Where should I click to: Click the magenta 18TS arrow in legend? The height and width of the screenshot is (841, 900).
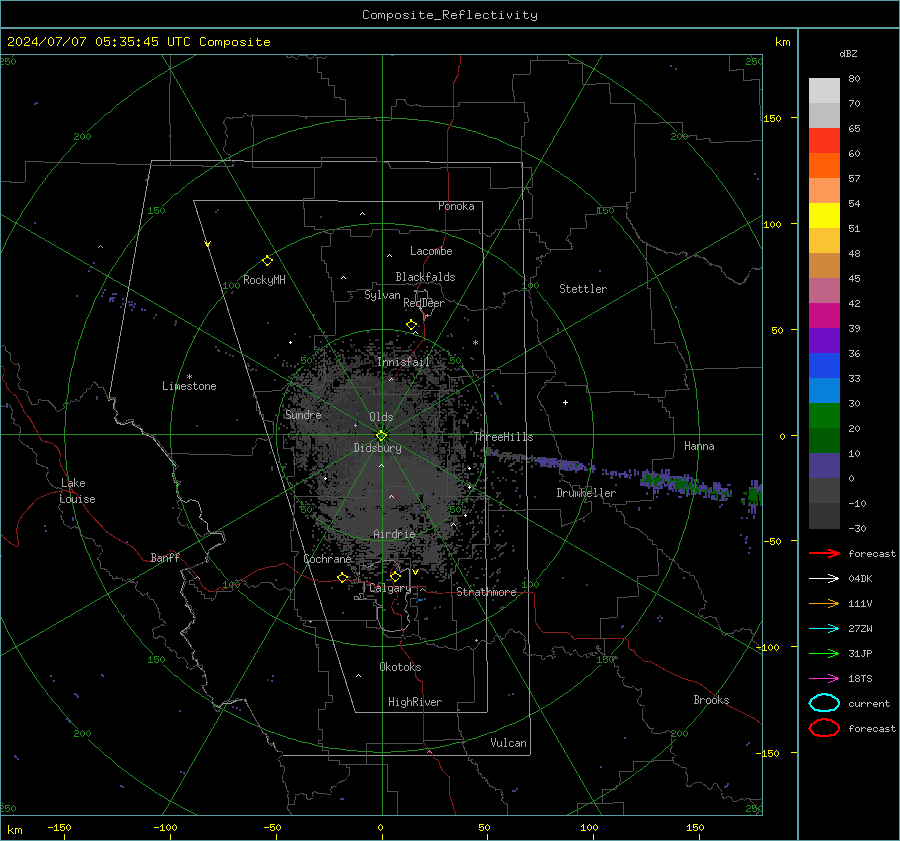pyautogui.click(x=824, y=679)
